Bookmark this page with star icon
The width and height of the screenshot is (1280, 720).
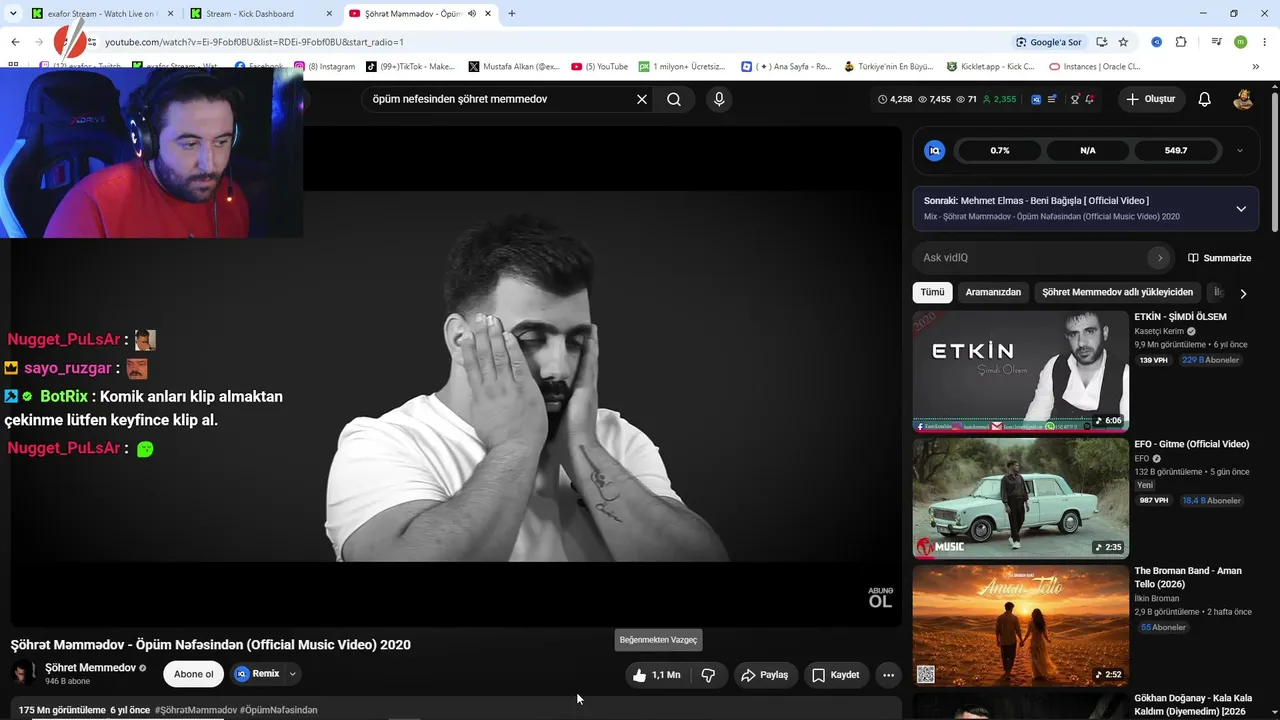1123,42
